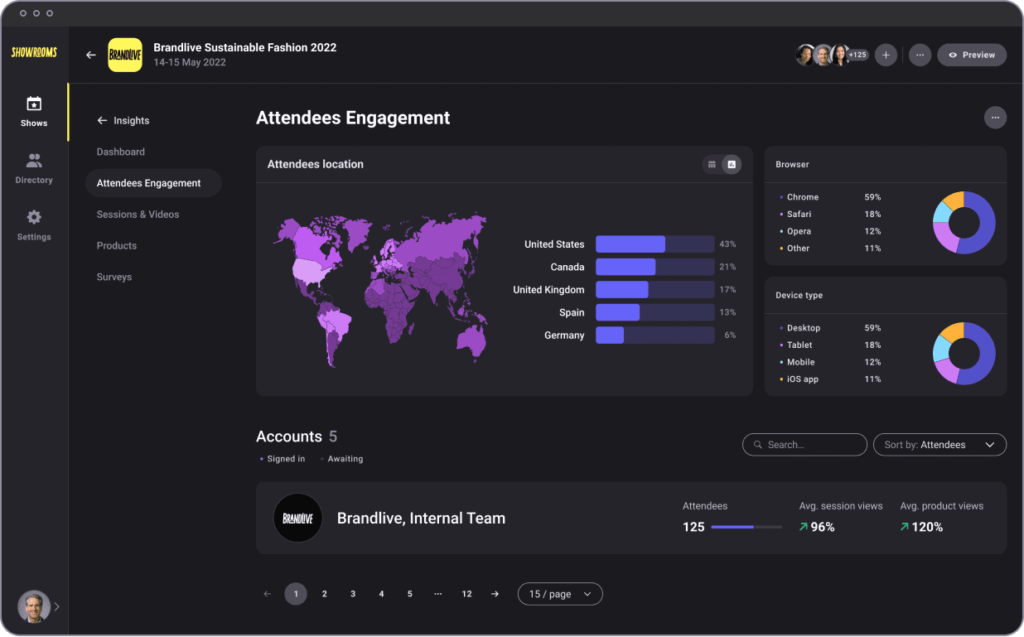The image size is (1024, 637).
Task: Toggle the Awaiting legend filter
Action: (x=342, y=459)
